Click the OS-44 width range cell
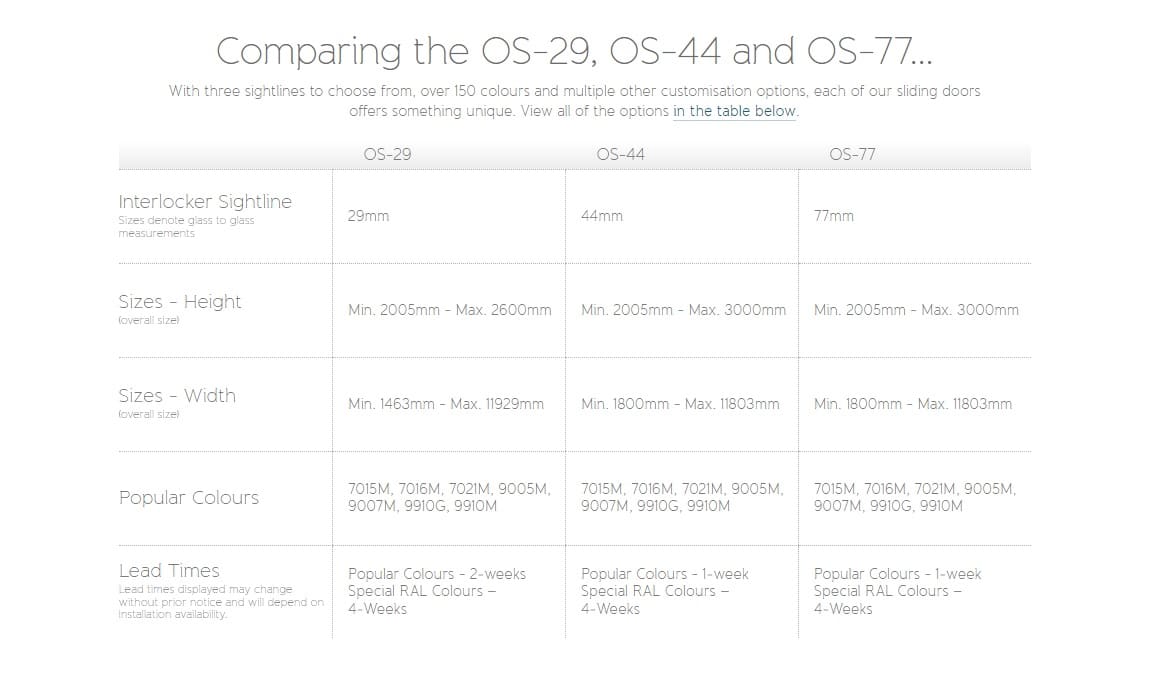The width and height of the screenshot is (1151, 700). tap(680, 404)
